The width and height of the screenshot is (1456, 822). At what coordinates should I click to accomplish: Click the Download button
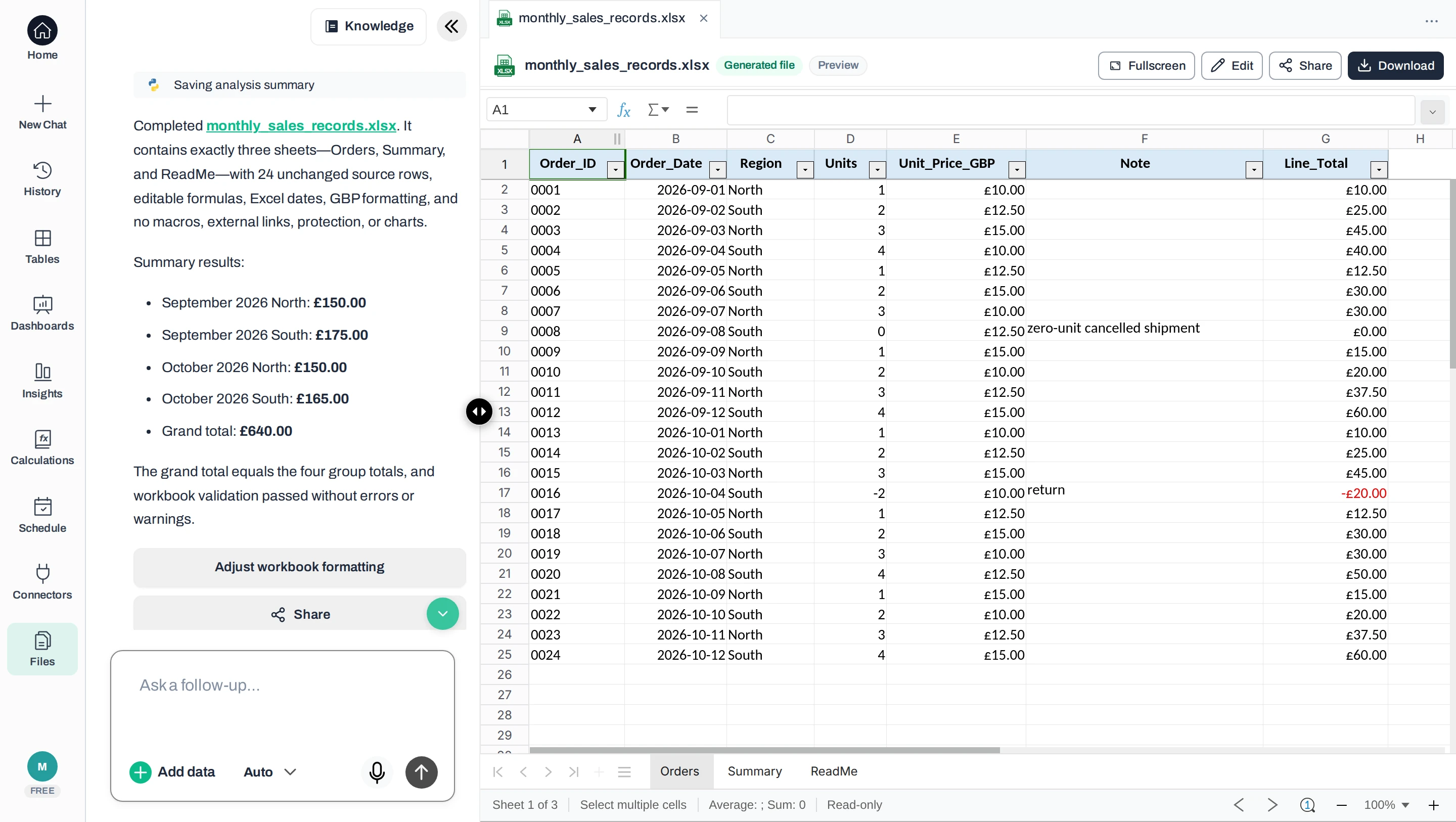pos(1395,66)
